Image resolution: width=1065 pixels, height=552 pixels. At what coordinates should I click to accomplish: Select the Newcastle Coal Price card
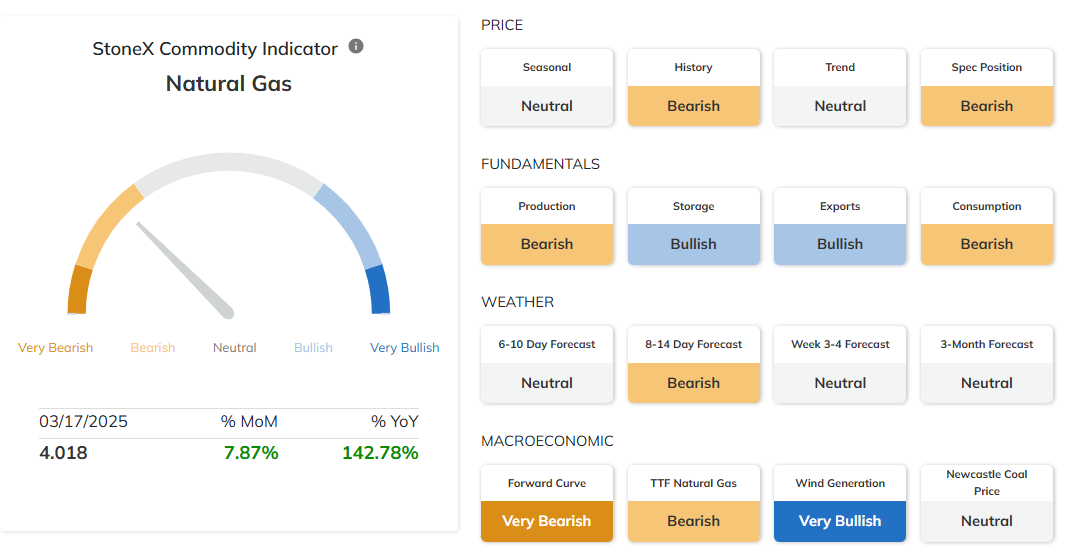click(x=987, y=503)
